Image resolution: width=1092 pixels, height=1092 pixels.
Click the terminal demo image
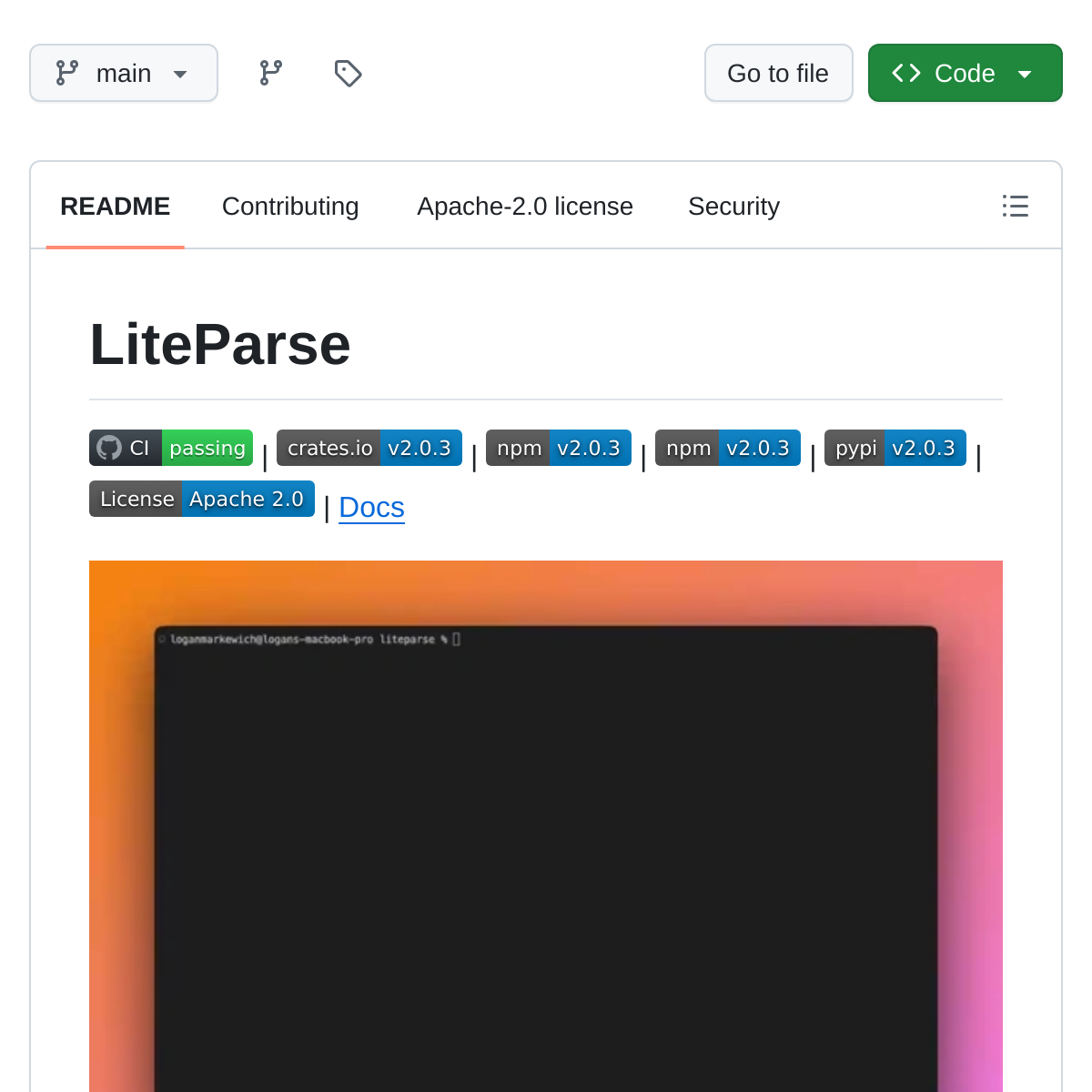pyautogui.click(x=546, y=826)
